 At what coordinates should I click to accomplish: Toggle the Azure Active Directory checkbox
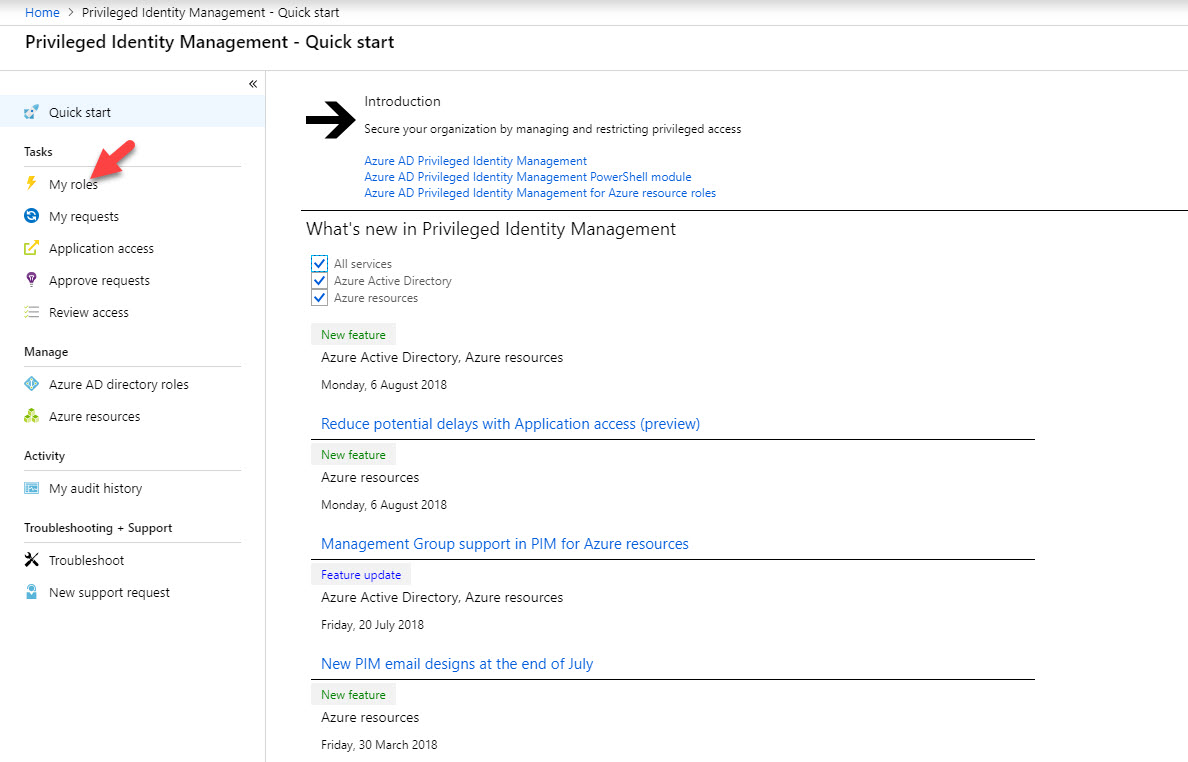tap(319, 280)
